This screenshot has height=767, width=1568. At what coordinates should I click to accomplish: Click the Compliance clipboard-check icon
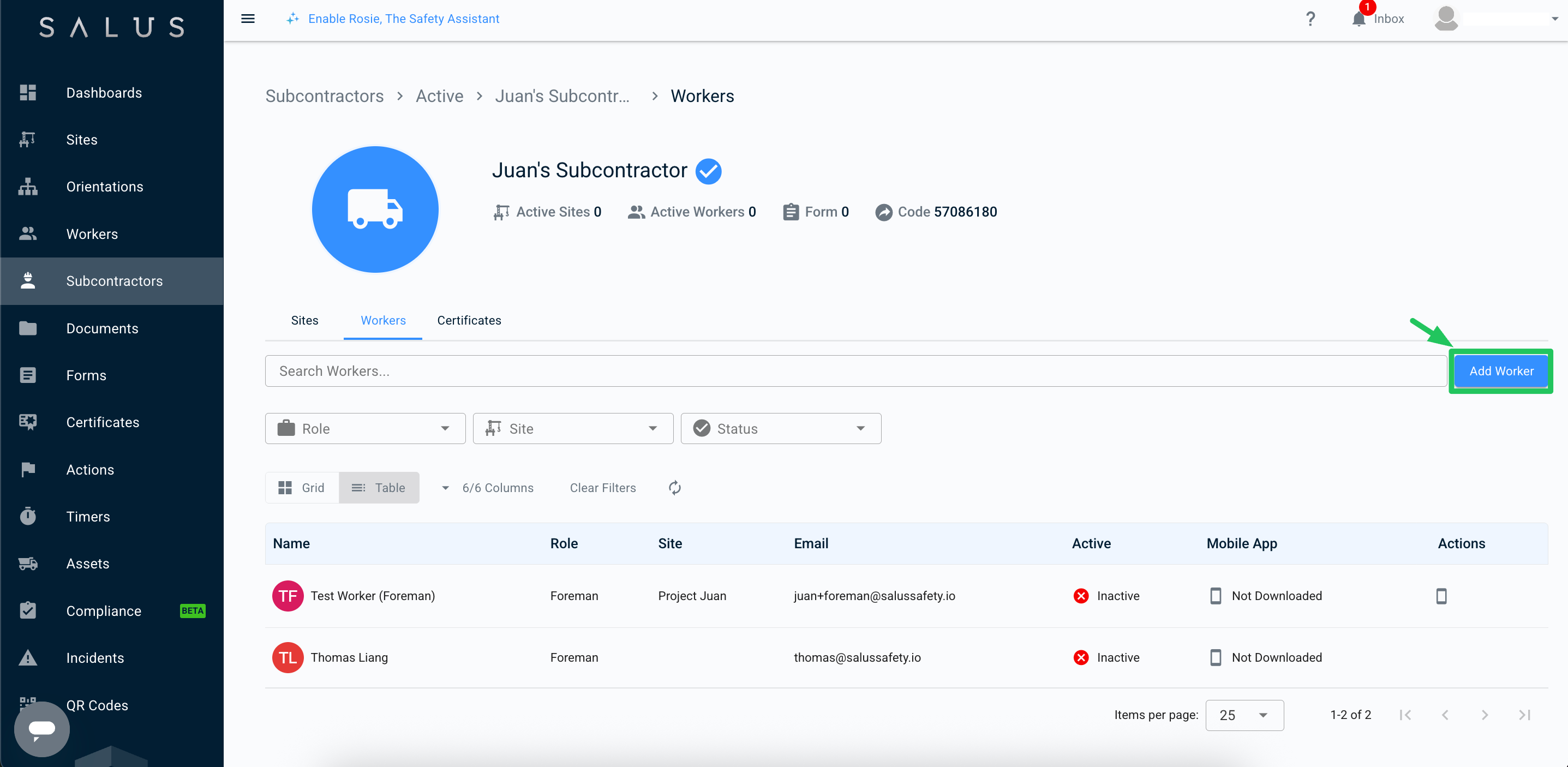click(28, 610)
